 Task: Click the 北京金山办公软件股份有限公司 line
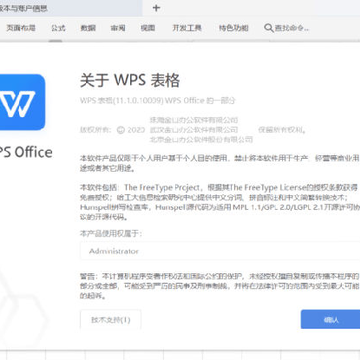tap(201, 139)
